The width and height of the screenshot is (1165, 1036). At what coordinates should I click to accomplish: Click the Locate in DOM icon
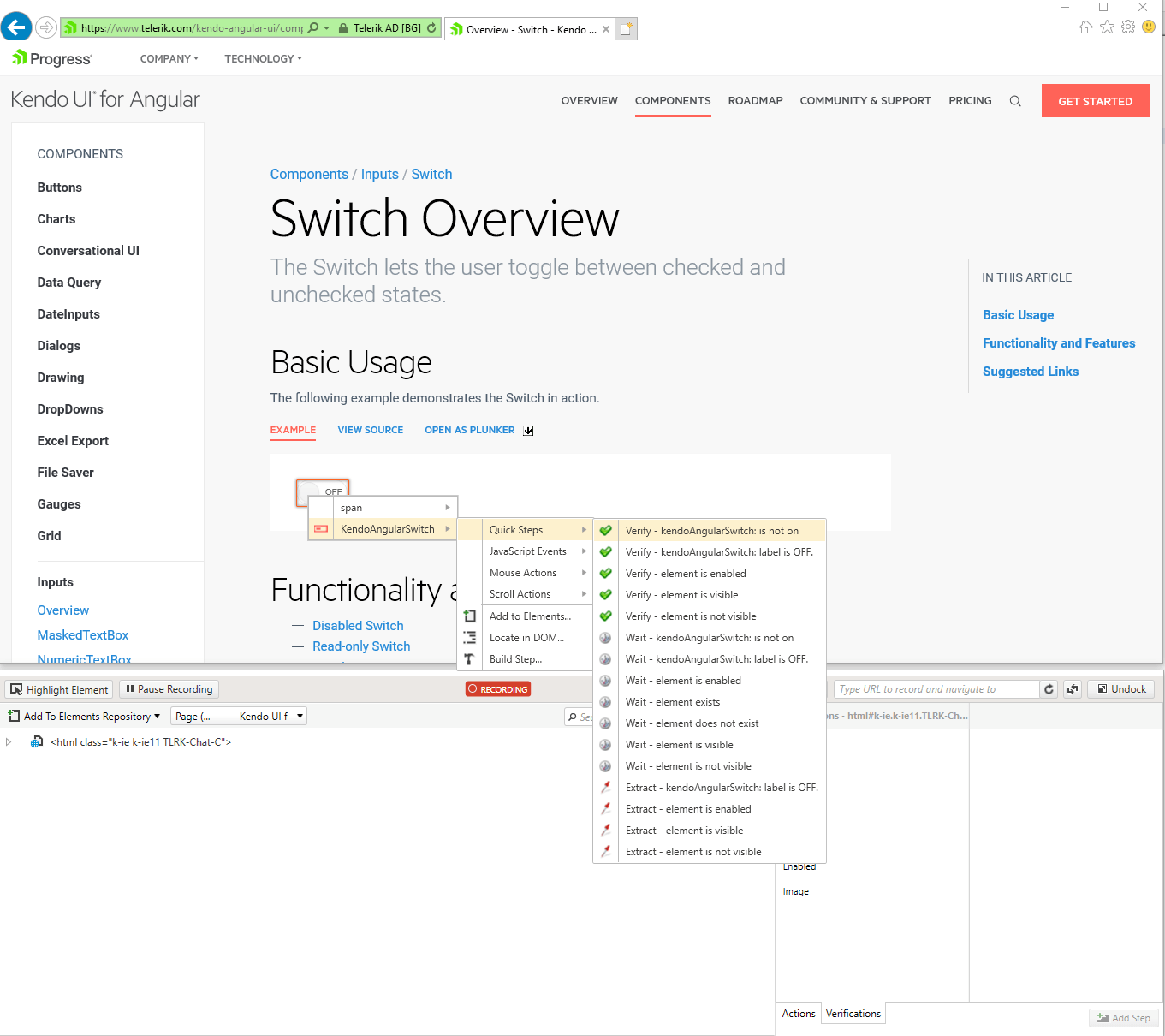[470, 638]
